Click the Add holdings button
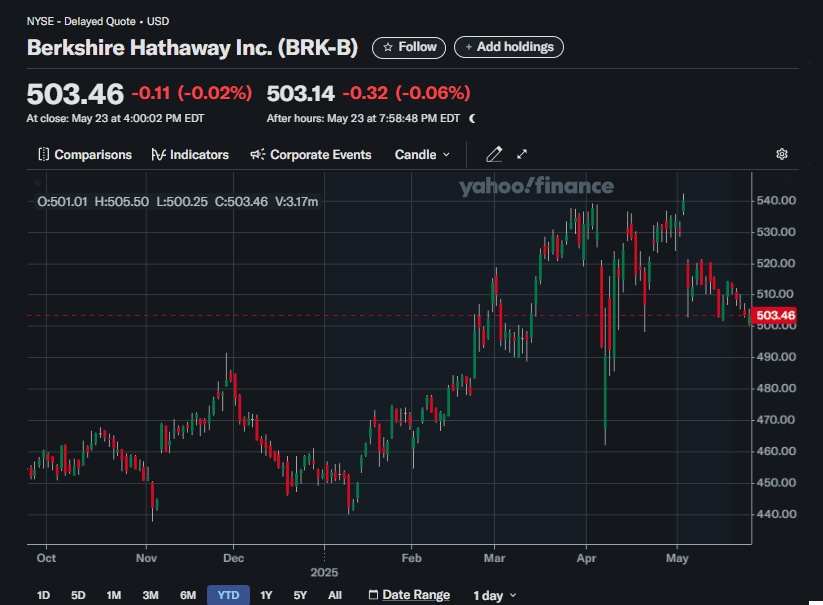Image resolution: width=823 pixels, height=605 pixels. coord(509,47)
